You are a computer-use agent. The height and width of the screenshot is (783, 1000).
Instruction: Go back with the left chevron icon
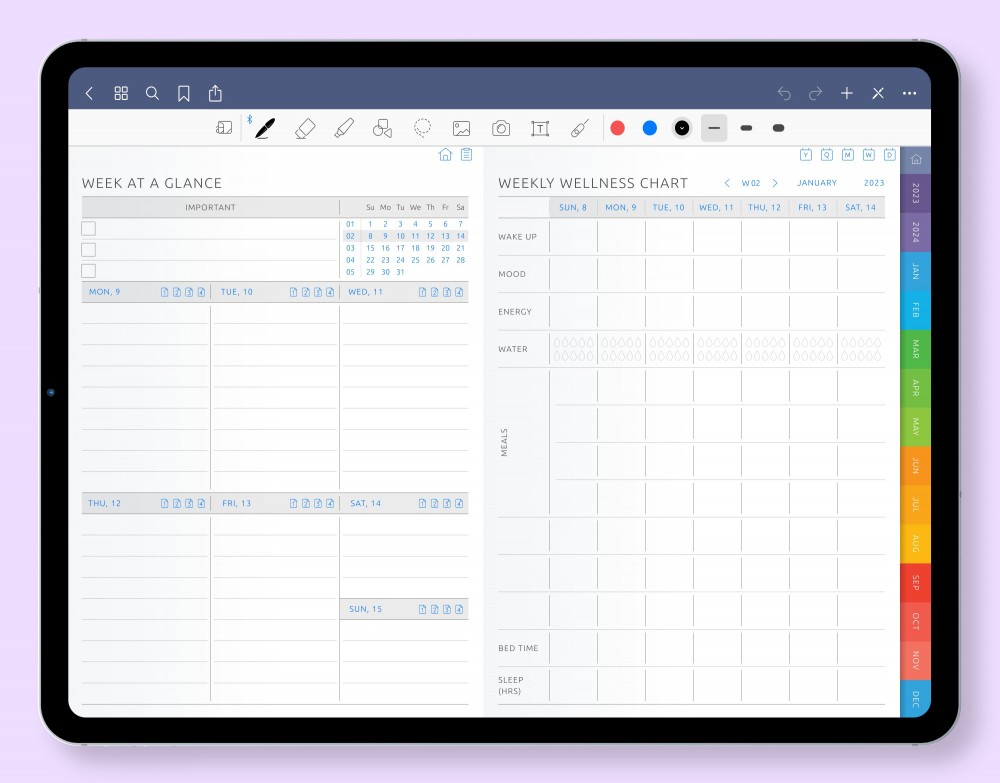click(x=89, y=94)
